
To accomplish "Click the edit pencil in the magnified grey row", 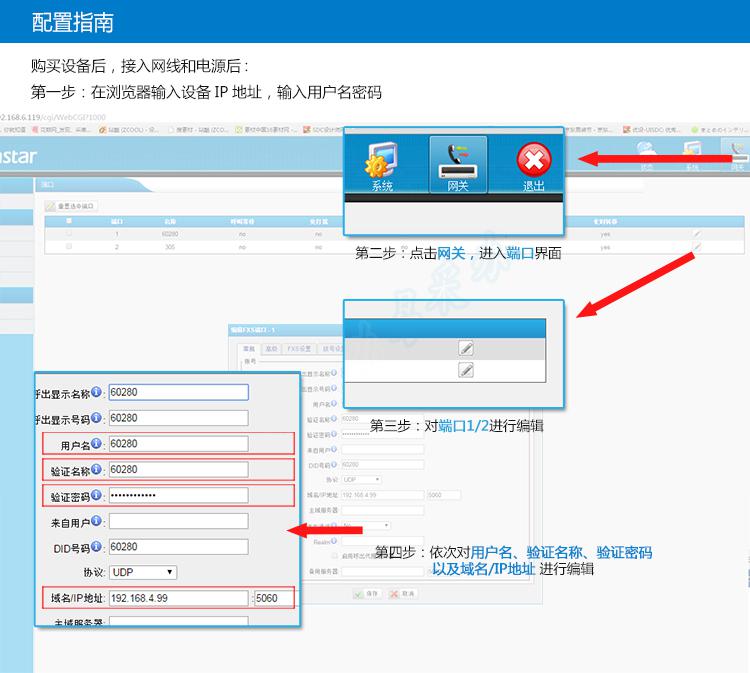I will tap(465, 348).
